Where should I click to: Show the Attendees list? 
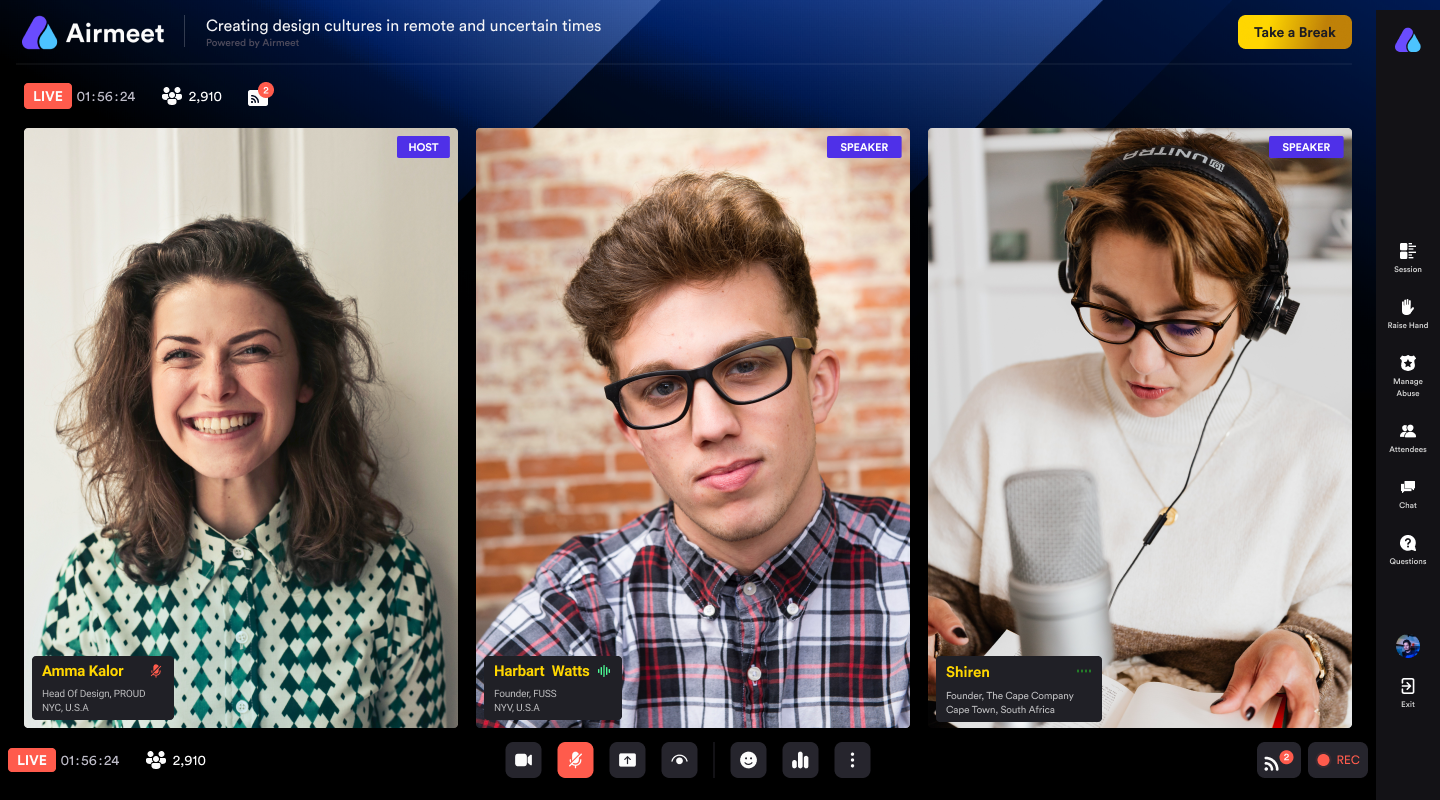pyautogui.click(x=1407, y=436)
